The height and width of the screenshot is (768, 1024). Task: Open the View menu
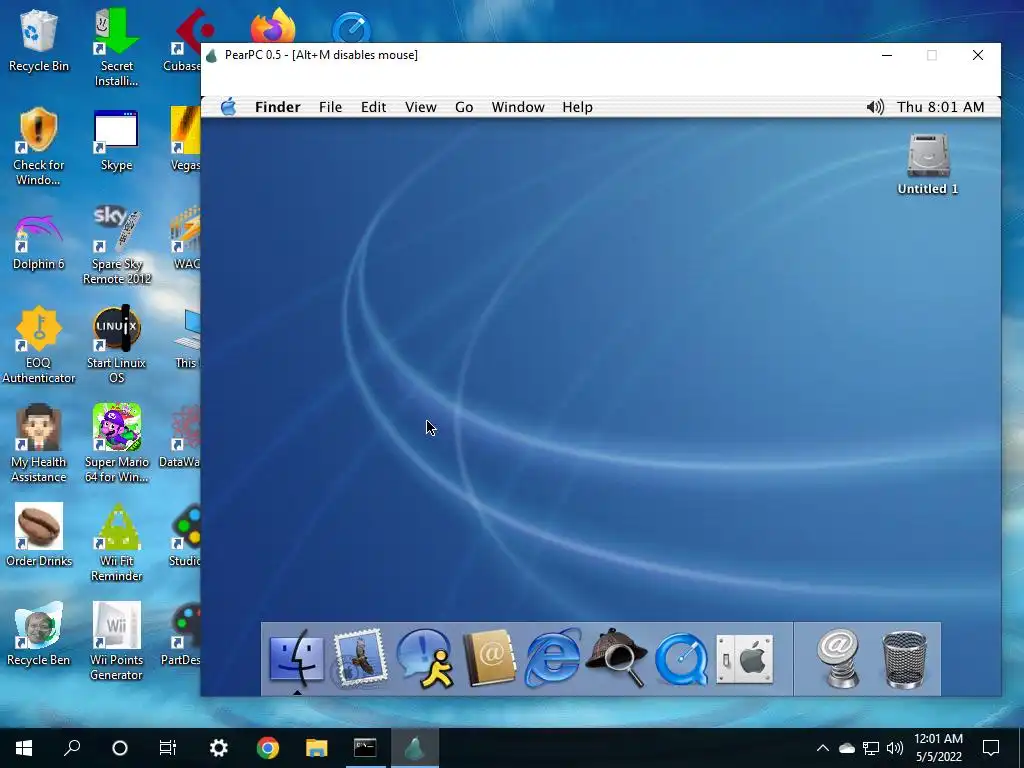click(x=421, y=107)
